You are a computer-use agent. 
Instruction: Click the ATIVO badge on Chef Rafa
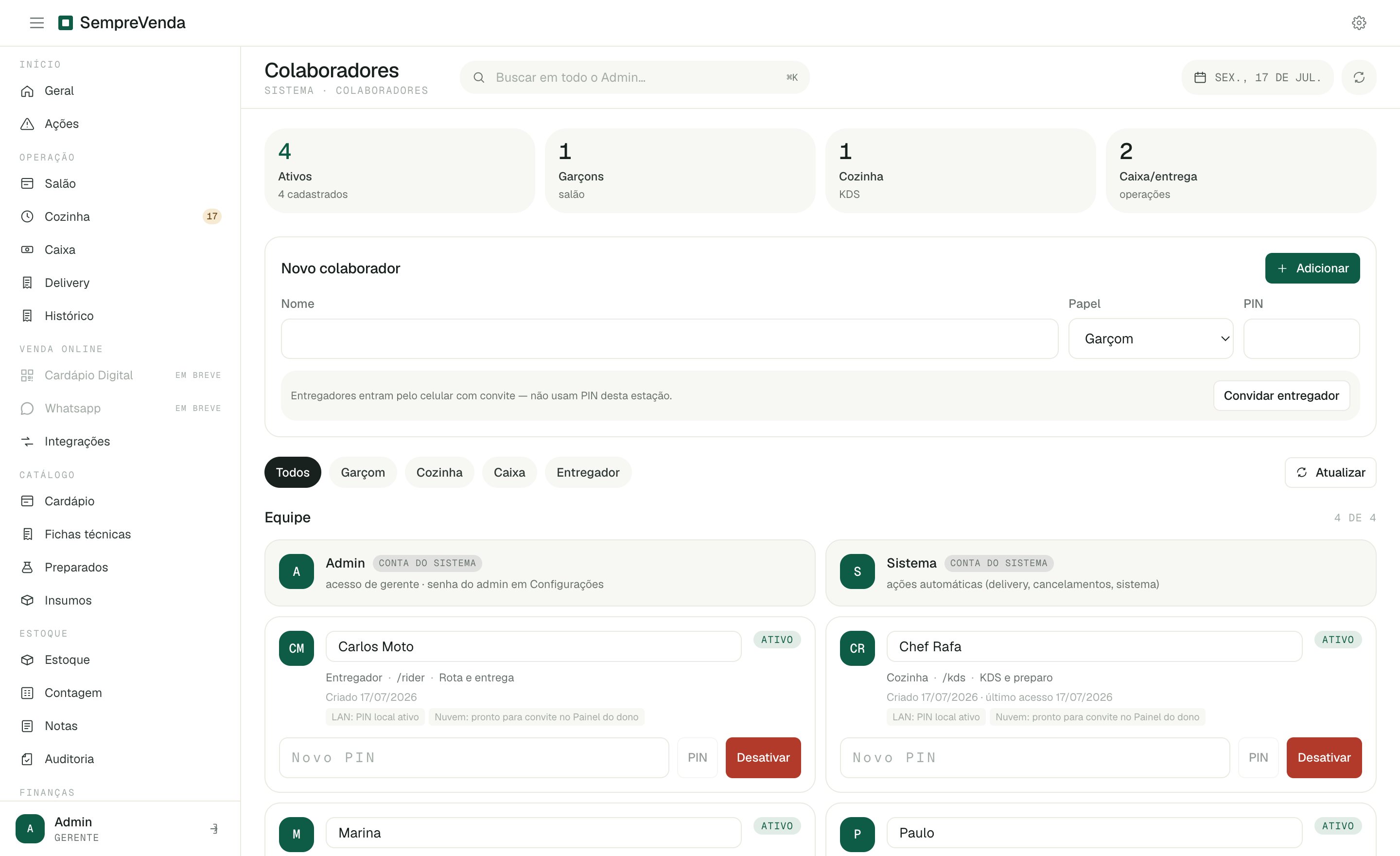point(1337,640)
